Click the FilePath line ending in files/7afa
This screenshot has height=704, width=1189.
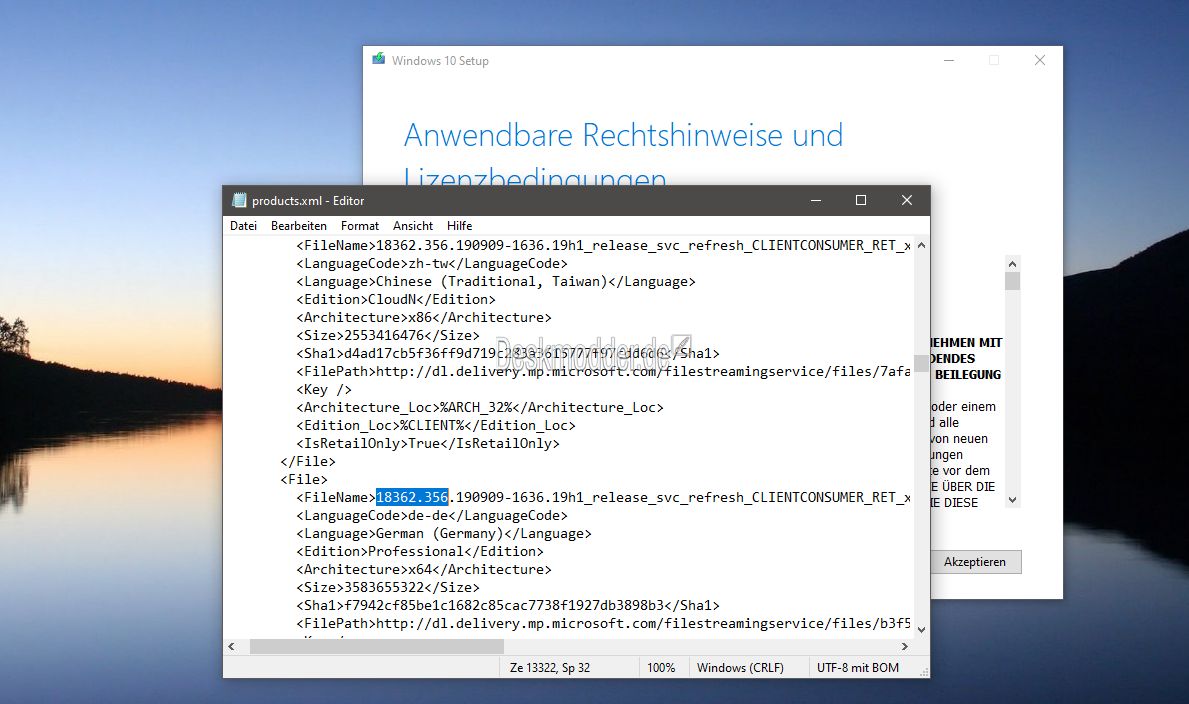click(x=603, y=372)
